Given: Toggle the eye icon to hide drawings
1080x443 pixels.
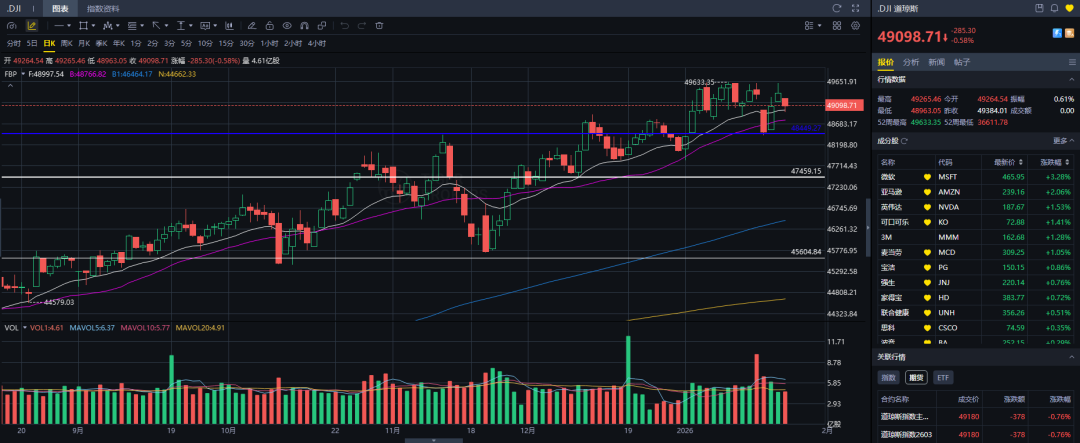Looking at the screenshot, I should (x=287, y=26).
